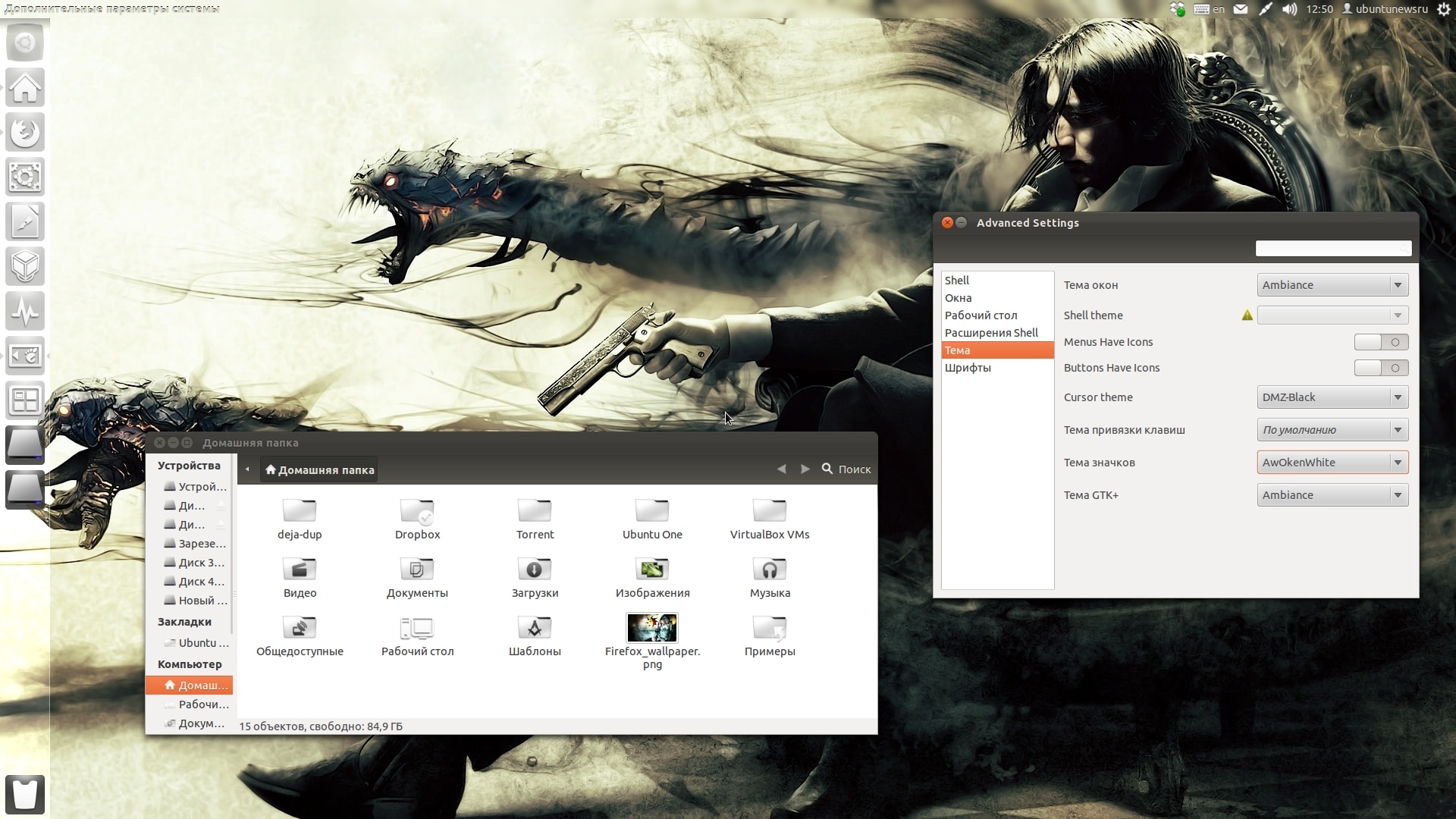Open the Общедоступные folder

pyautogui.click(x=300, y=635)
